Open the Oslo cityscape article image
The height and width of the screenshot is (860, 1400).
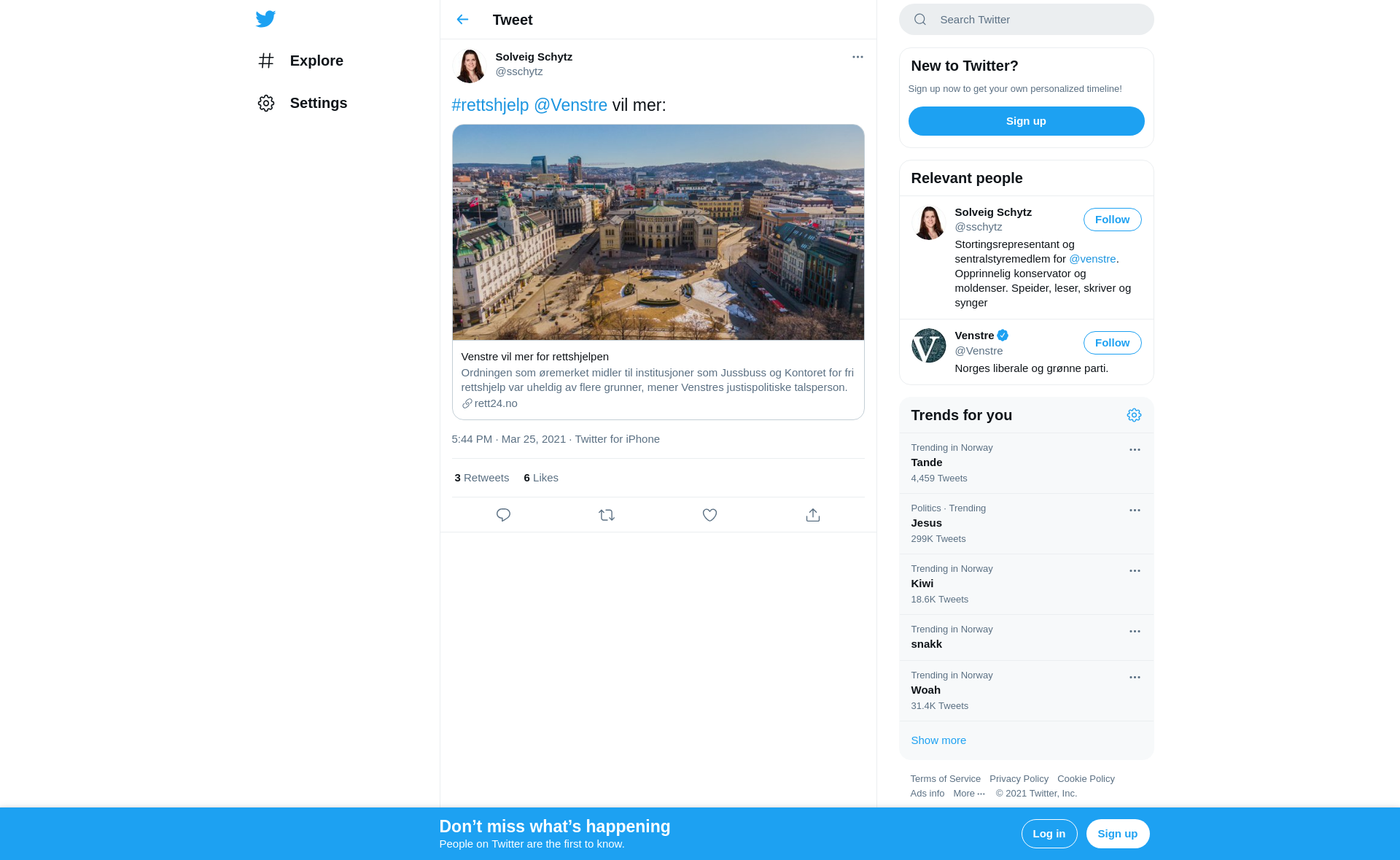(658, 232)
